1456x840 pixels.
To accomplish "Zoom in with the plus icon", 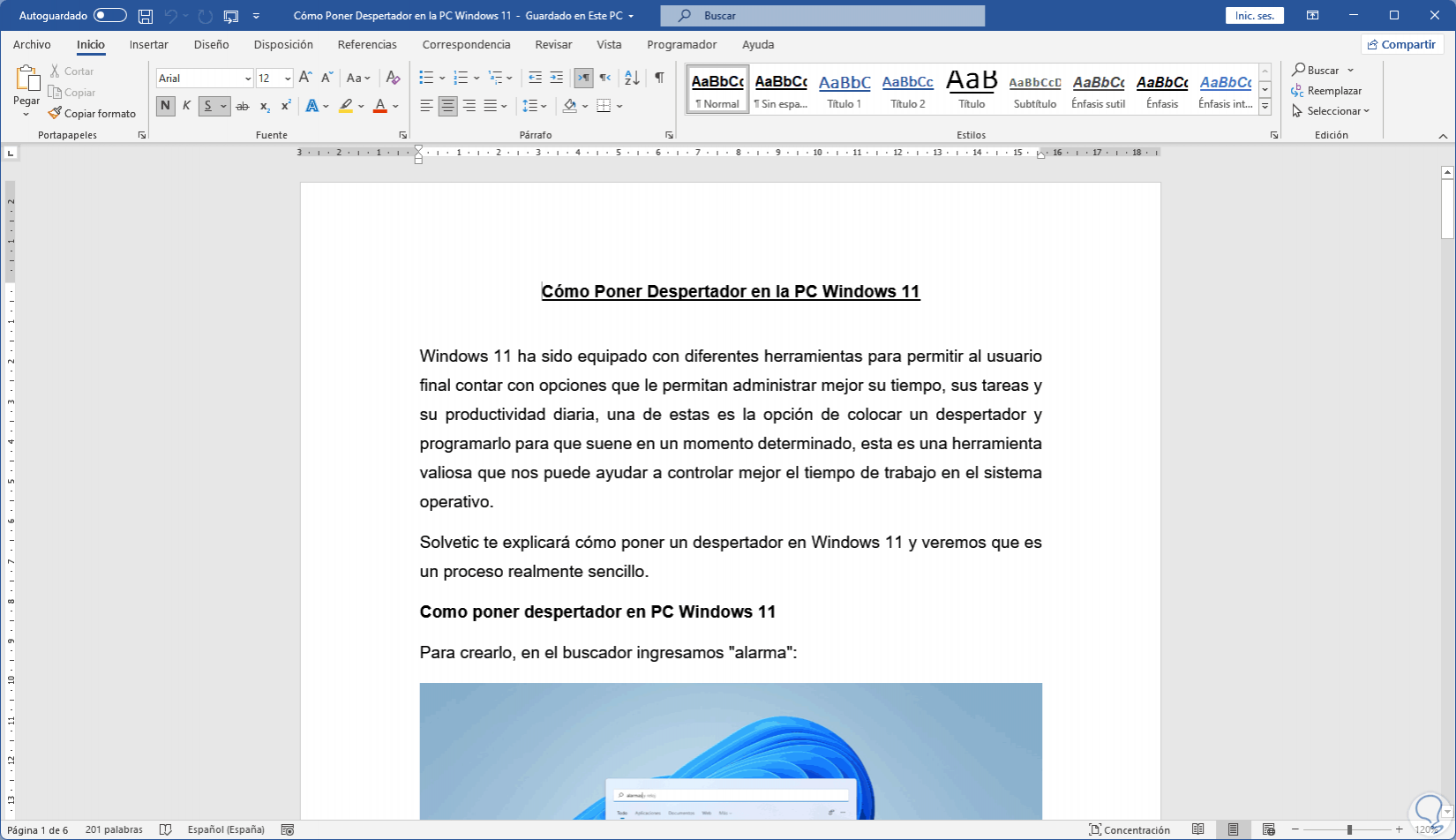I will (1399, 829).
